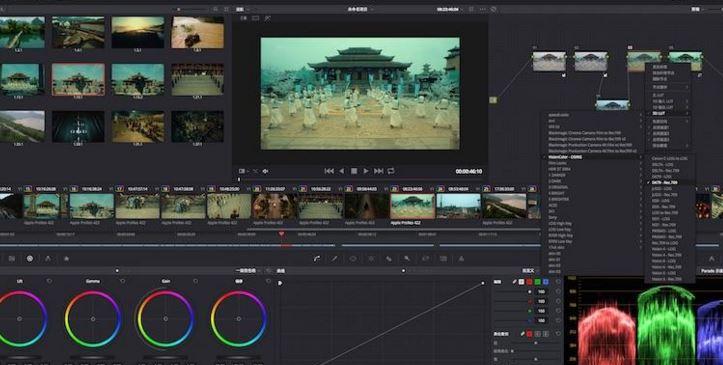
Task: Choose the checked DK79 - Rec.709 LUT
Action: (669, 182)
